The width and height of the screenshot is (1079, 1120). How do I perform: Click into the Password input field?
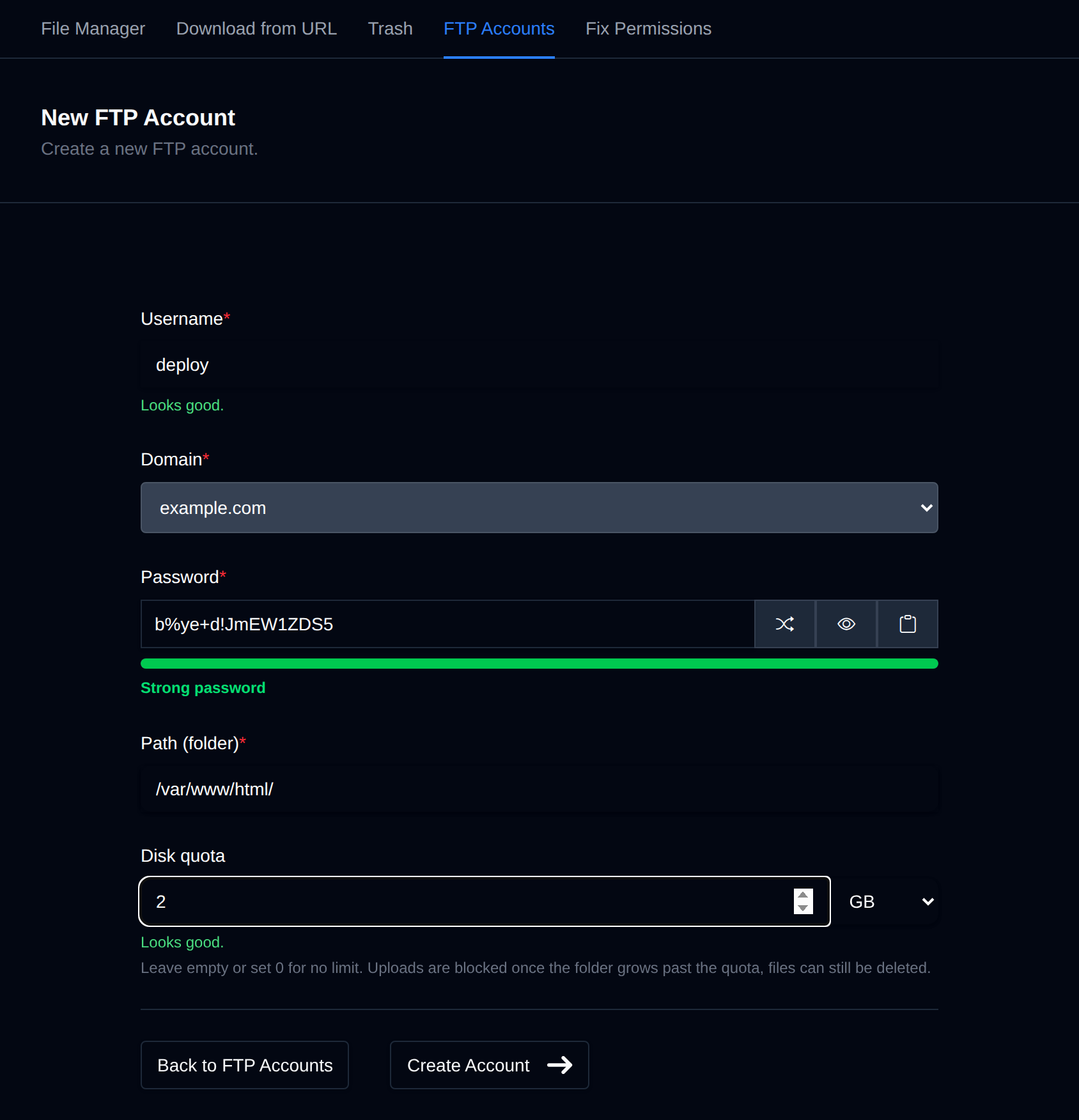coord(447,624)
